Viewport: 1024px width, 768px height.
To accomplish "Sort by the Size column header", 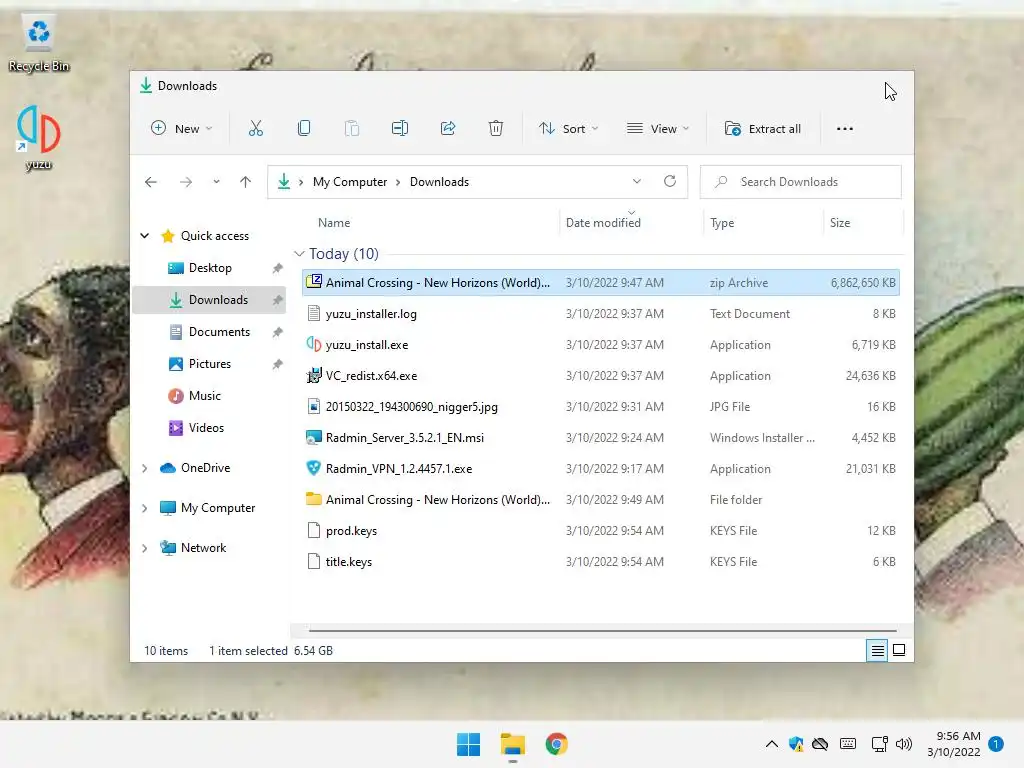I will pyautogui.click(x=840, y=223).
